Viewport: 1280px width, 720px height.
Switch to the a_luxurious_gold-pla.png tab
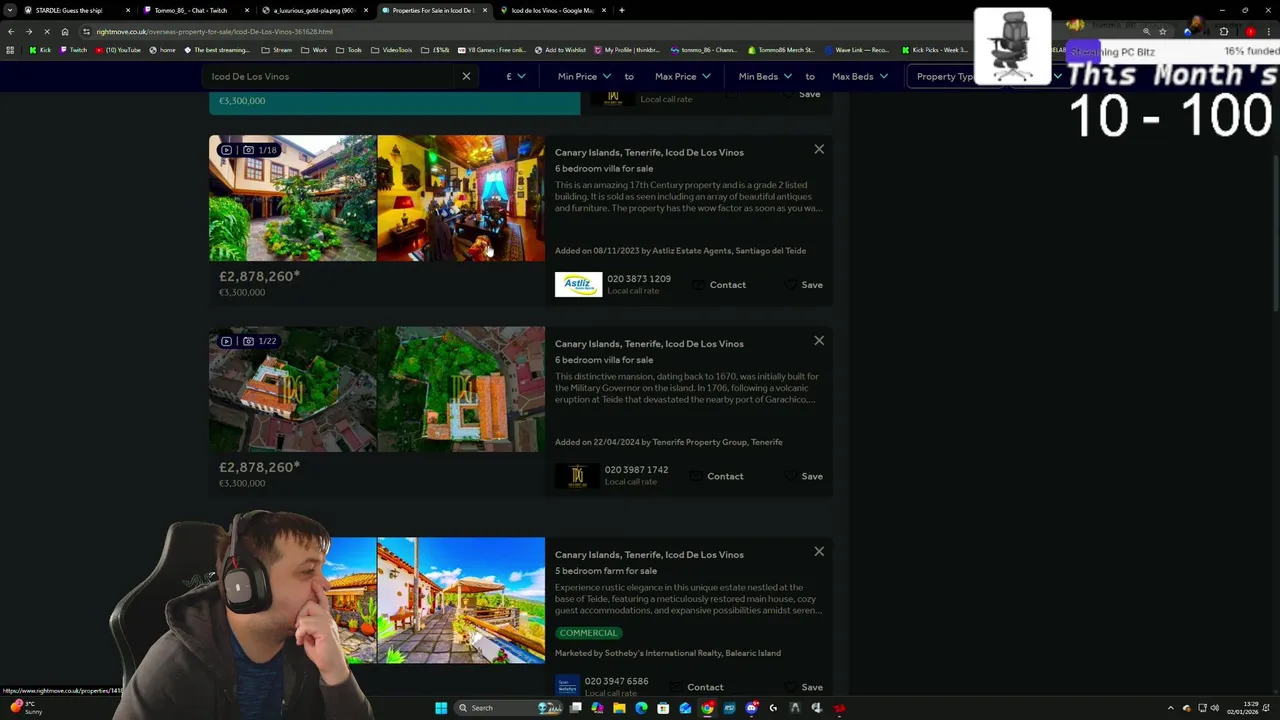313,10
